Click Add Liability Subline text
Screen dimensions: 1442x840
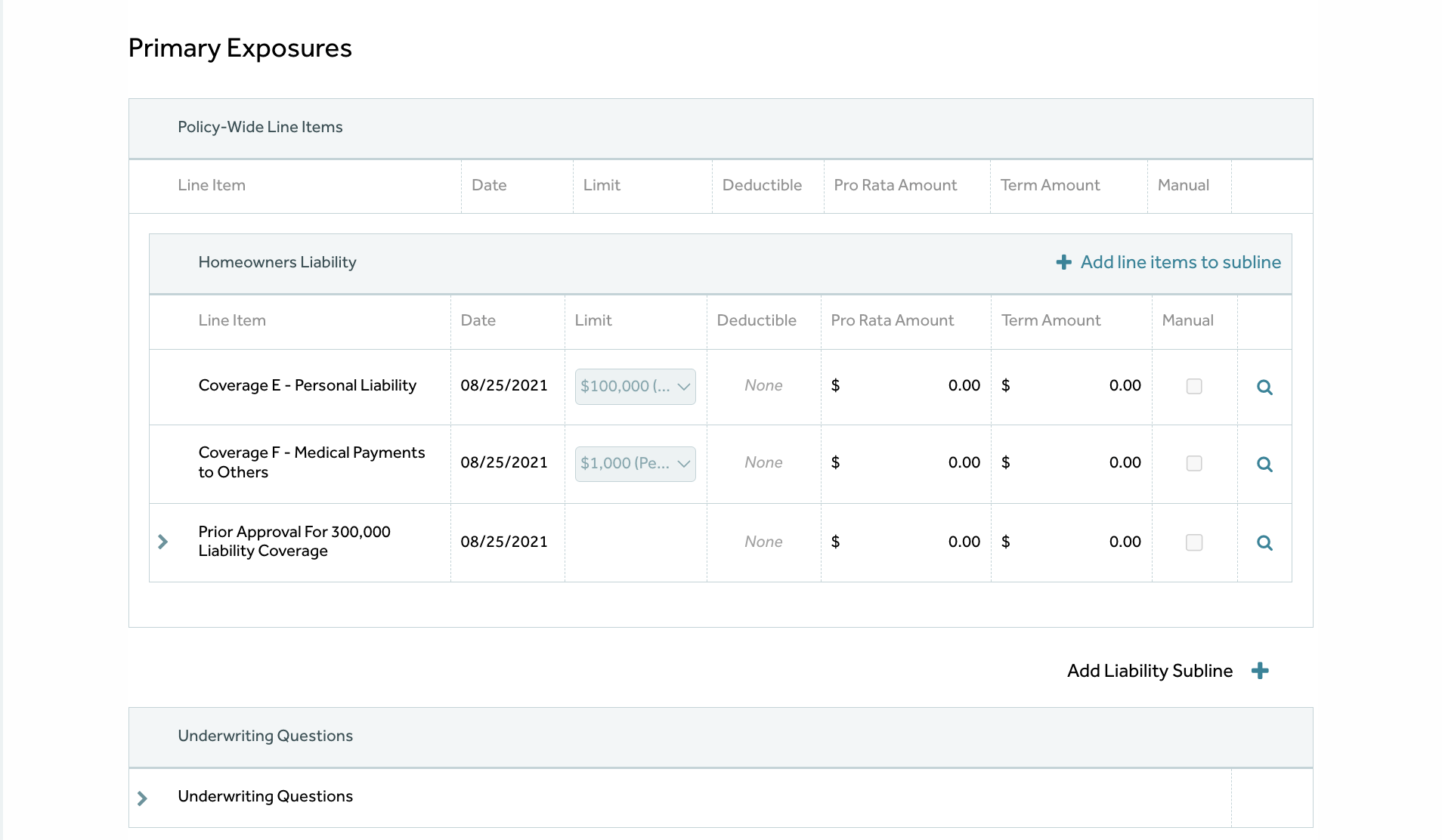pos(1150,671)
